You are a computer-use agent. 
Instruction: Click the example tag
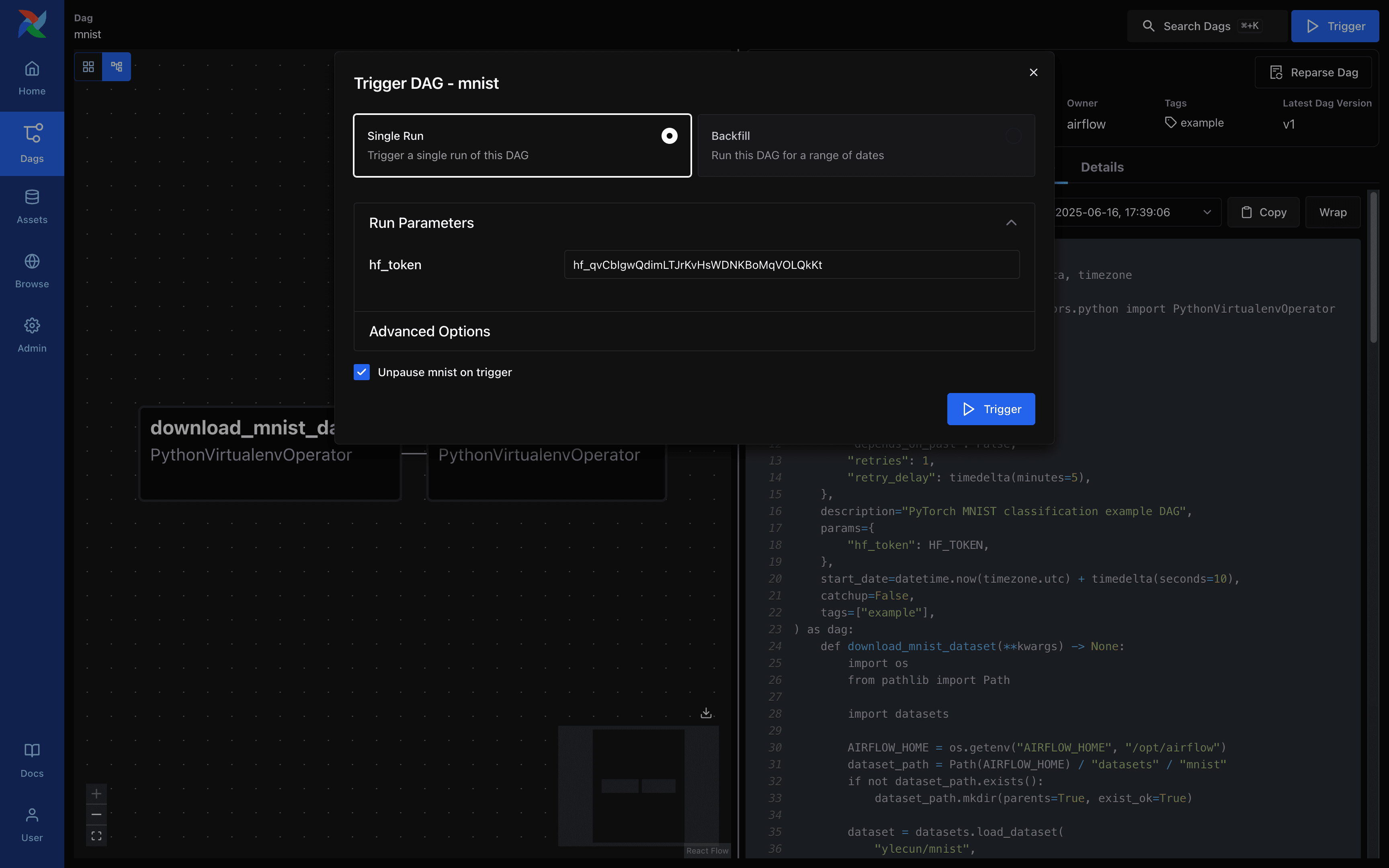tap(1194, 123)
